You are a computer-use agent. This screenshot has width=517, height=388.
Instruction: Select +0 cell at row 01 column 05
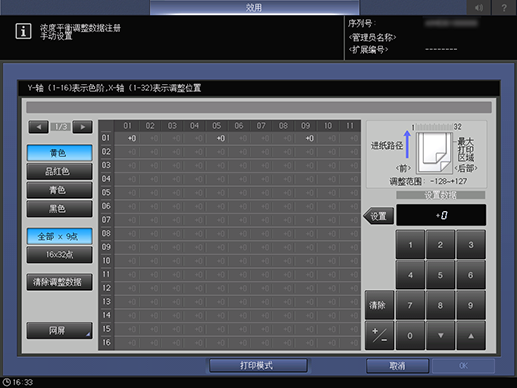[217, 138]
